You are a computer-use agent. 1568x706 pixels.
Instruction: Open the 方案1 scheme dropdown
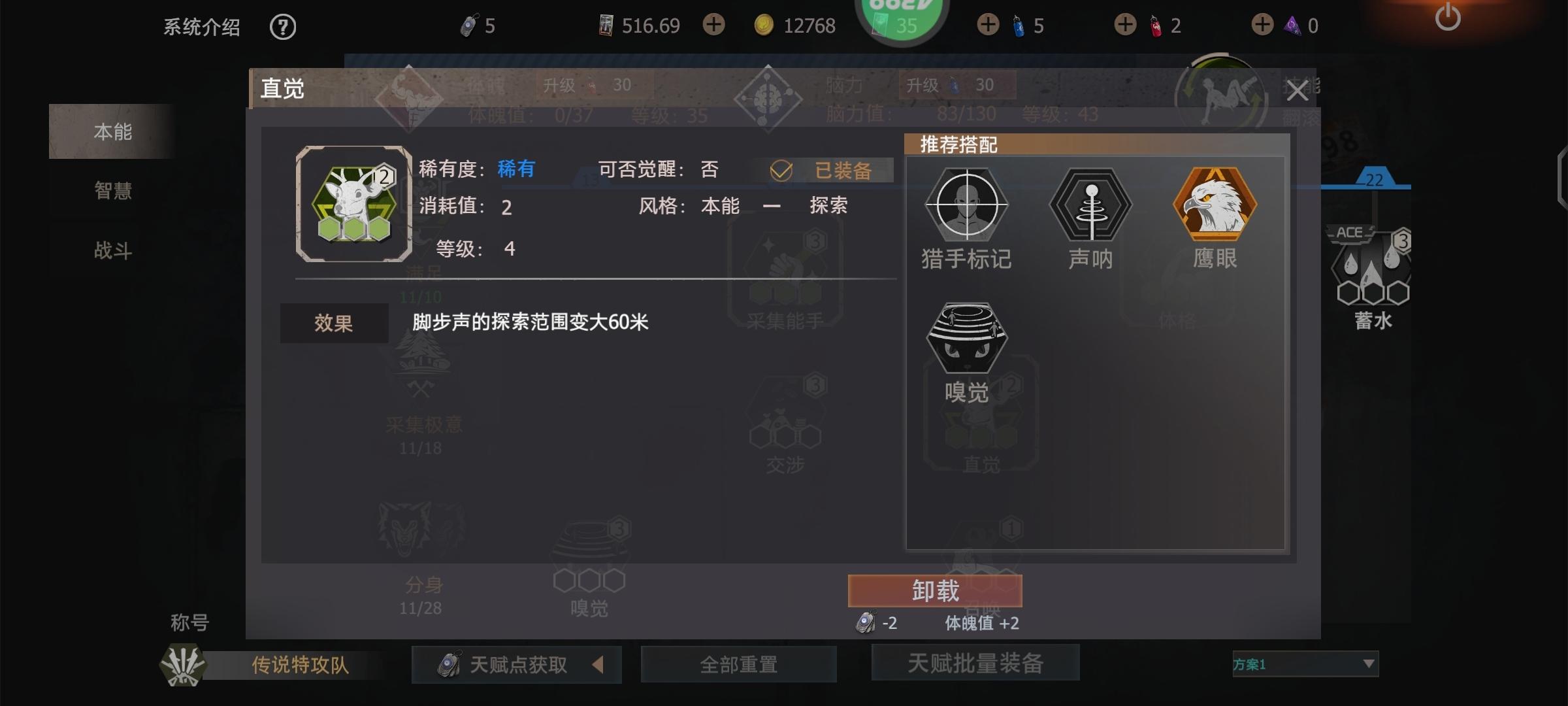(x=1305, y=664)
